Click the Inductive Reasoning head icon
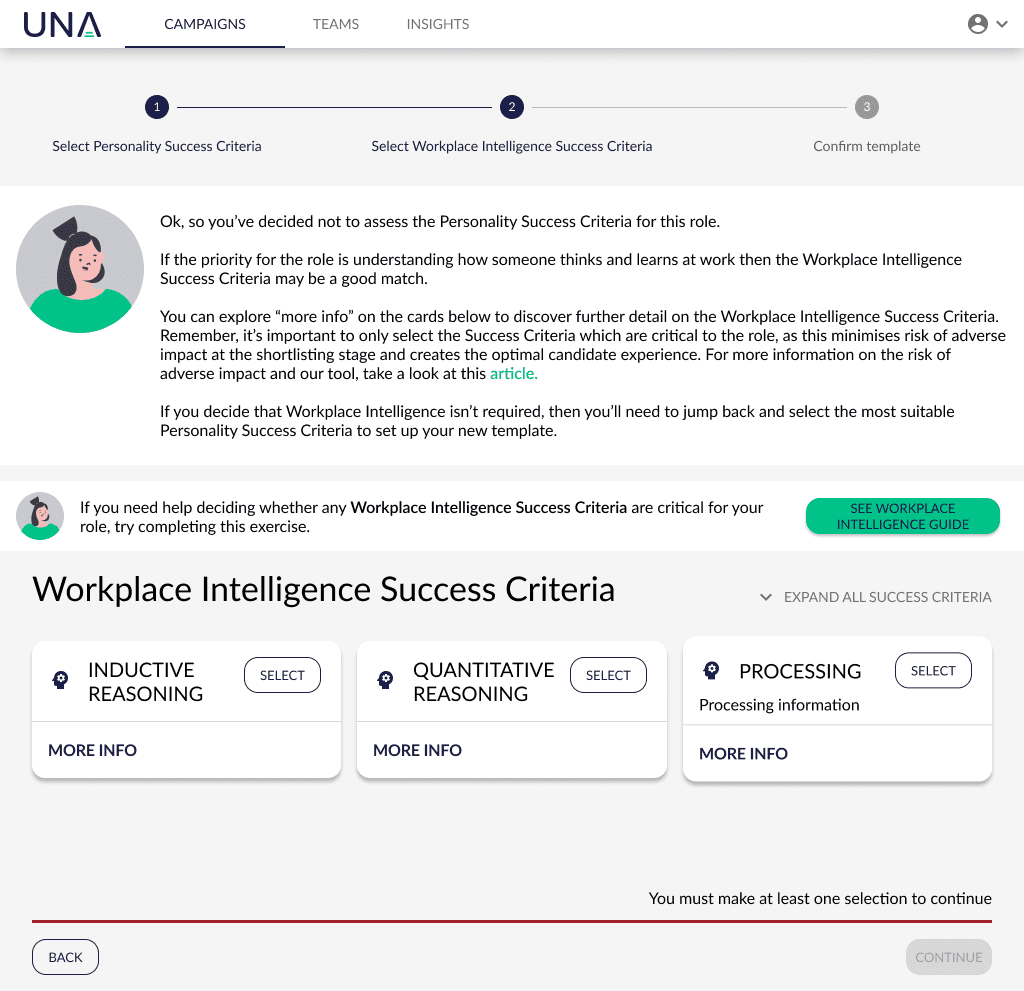This screenshot has height=991, width=1024. [61, 680]
